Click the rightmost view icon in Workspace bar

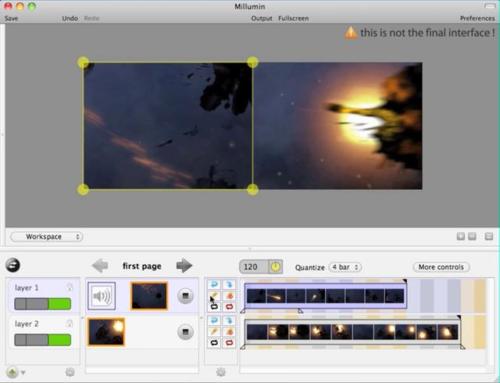(489, 236)
